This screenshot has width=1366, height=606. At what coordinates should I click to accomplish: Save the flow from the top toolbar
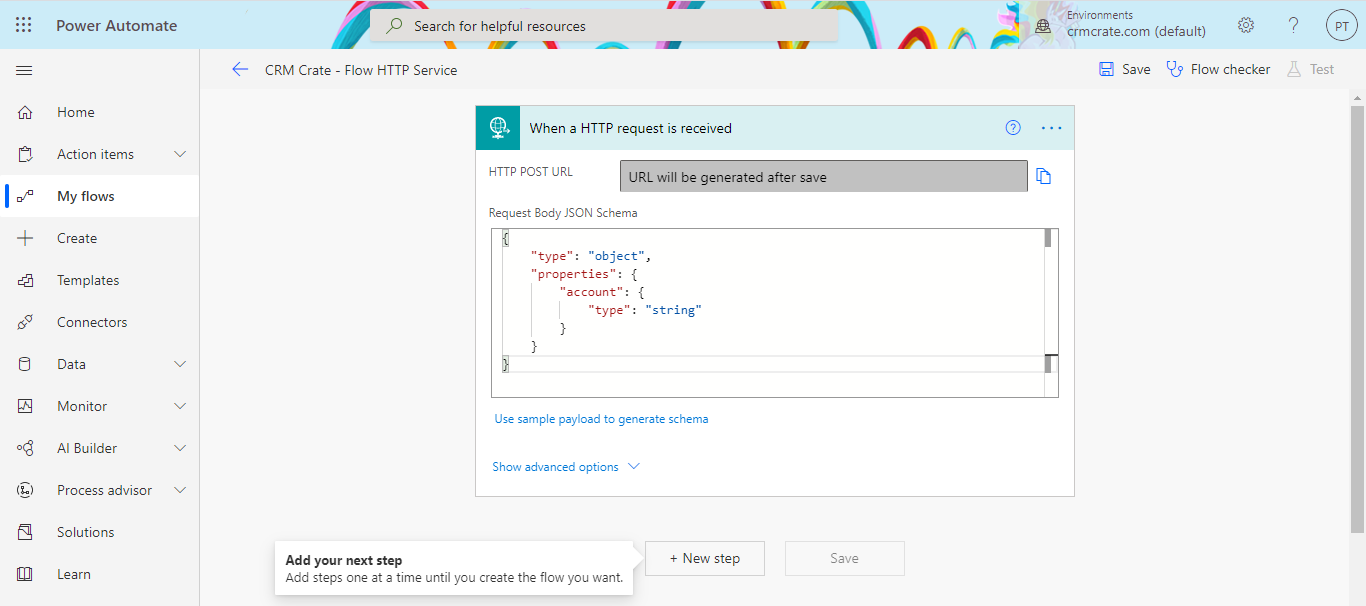(1124, 69)
